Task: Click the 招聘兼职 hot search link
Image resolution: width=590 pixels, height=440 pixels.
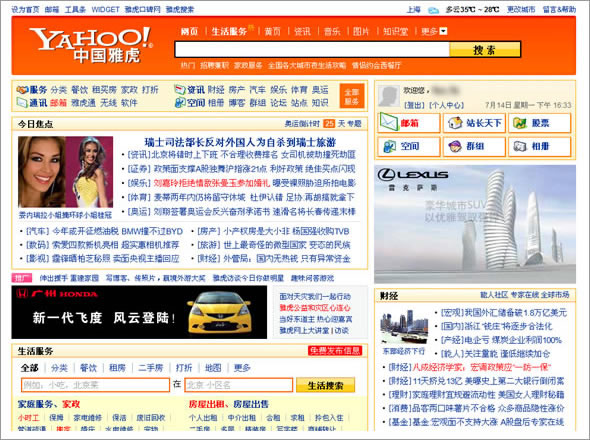Action: tap(214, 65)
